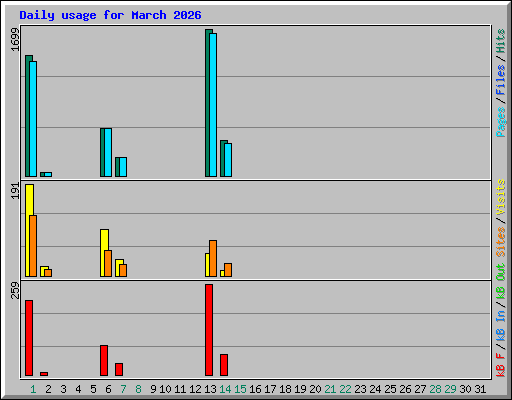Viewport: 512px width, 400px height.
Task: Click the red "kB F" legend label
Action: tap(501, 365)
